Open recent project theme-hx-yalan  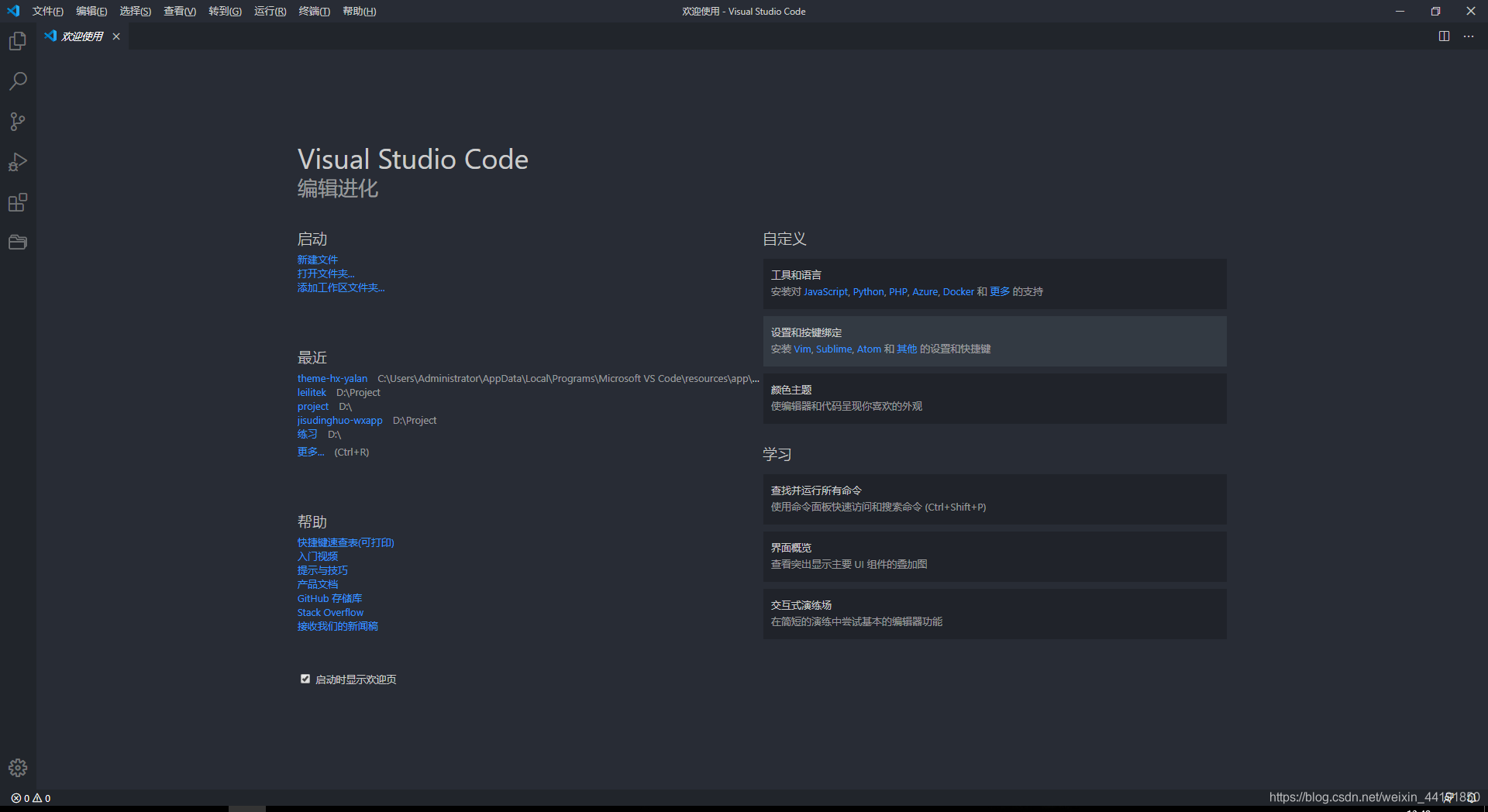point(332,378)
